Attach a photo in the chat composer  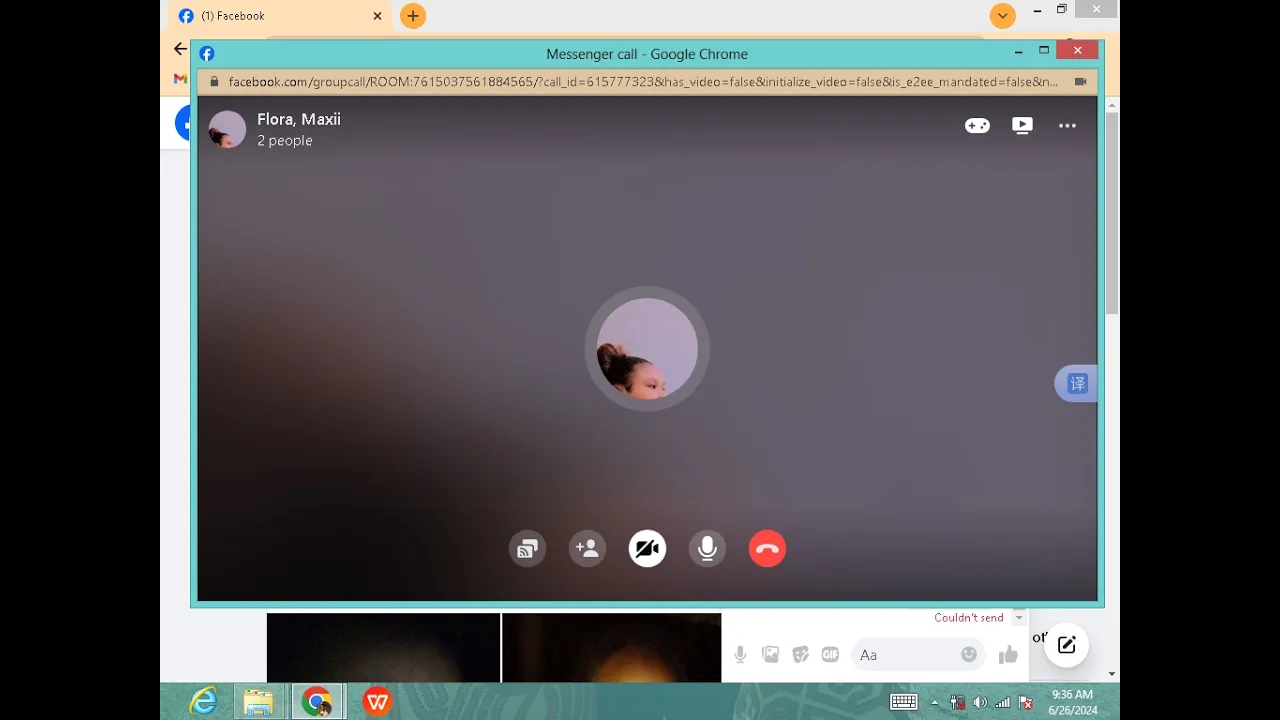(x=770, y=655)
